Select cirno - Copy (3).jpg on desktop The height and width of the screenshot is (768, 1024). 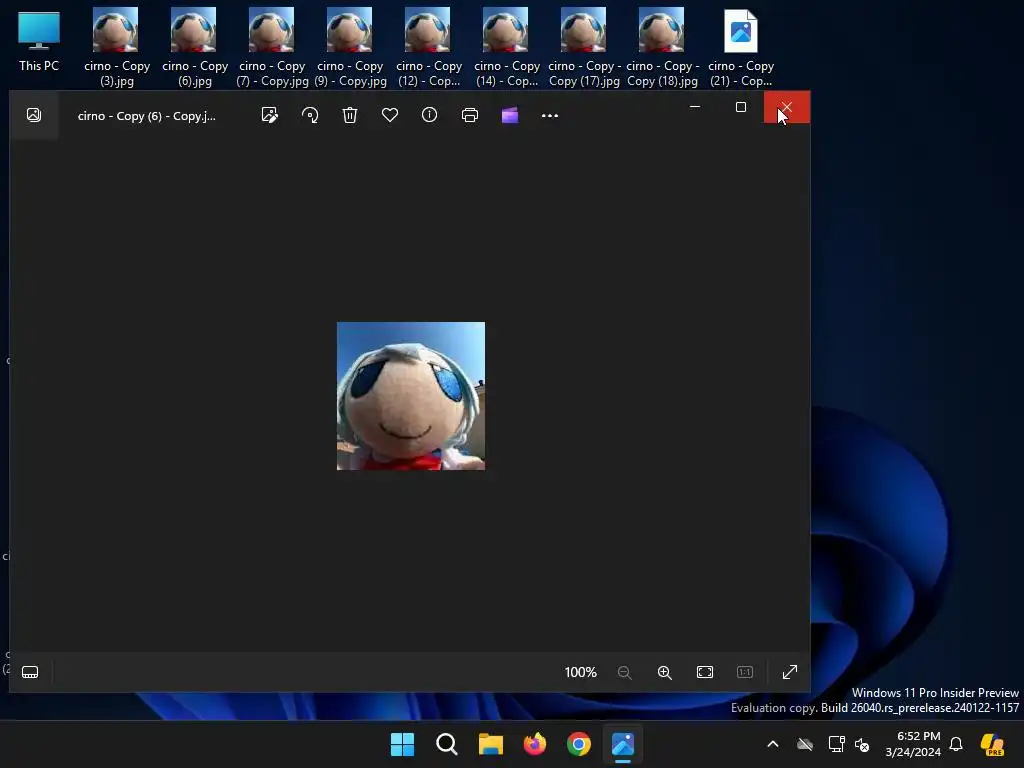[116, 47]
